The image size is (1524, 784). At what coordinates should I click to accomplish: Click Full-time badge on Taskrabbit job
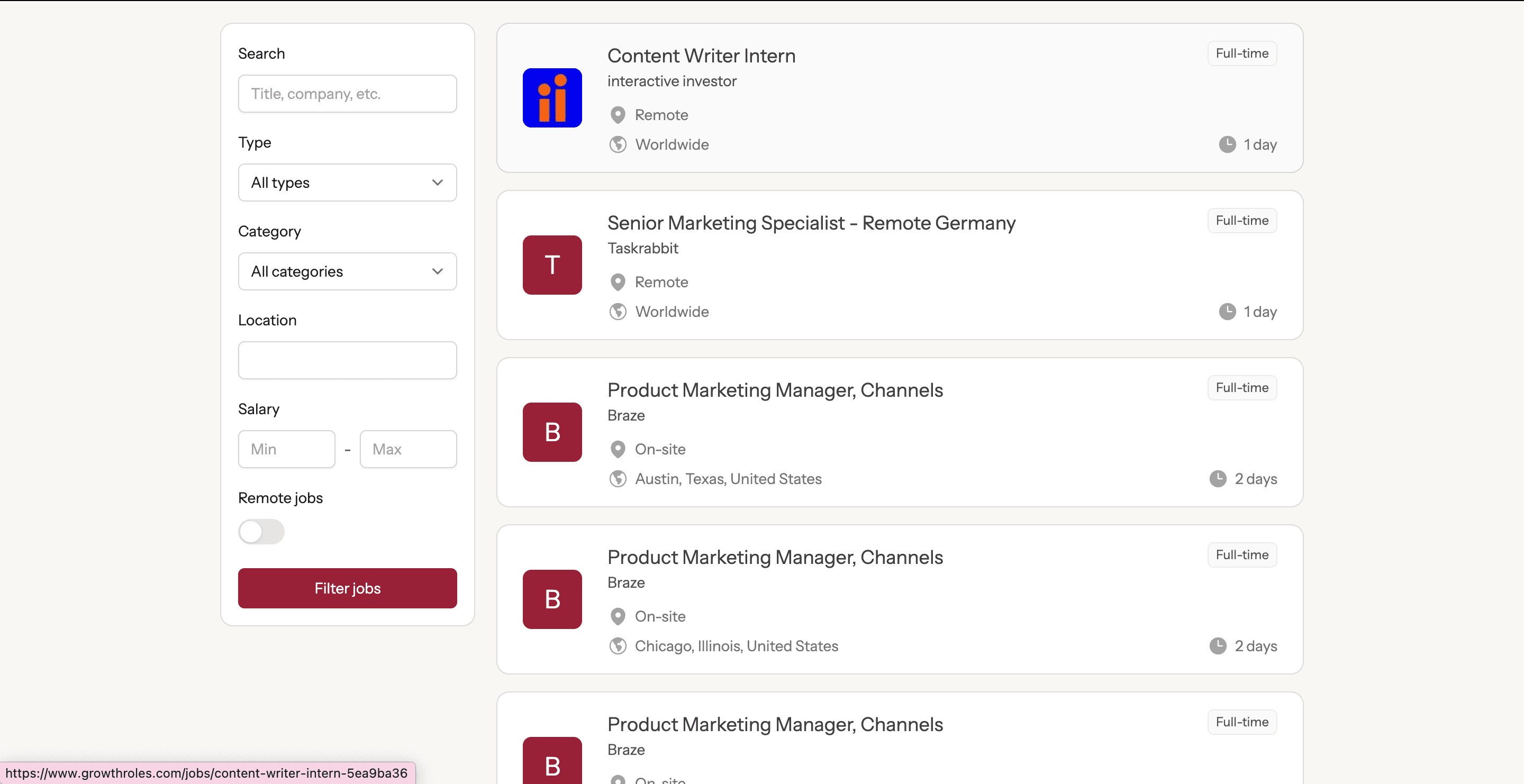1242,221
